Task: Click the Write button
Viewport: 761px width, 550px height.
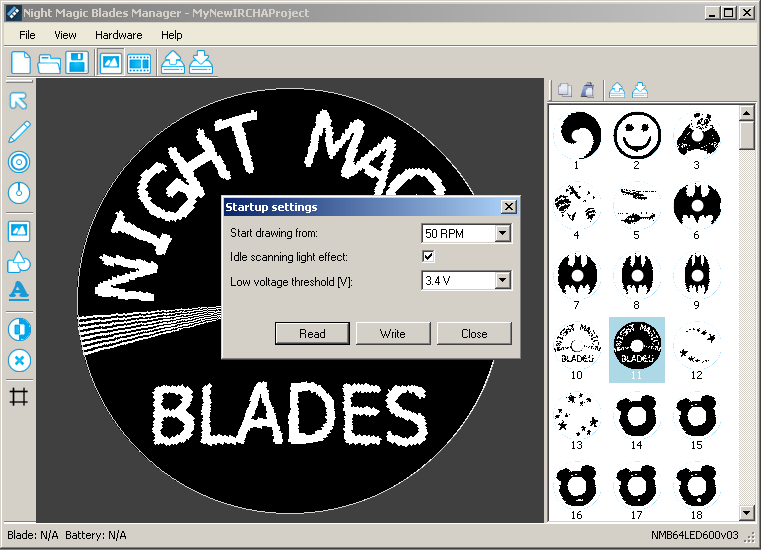Action: (393, 333)
